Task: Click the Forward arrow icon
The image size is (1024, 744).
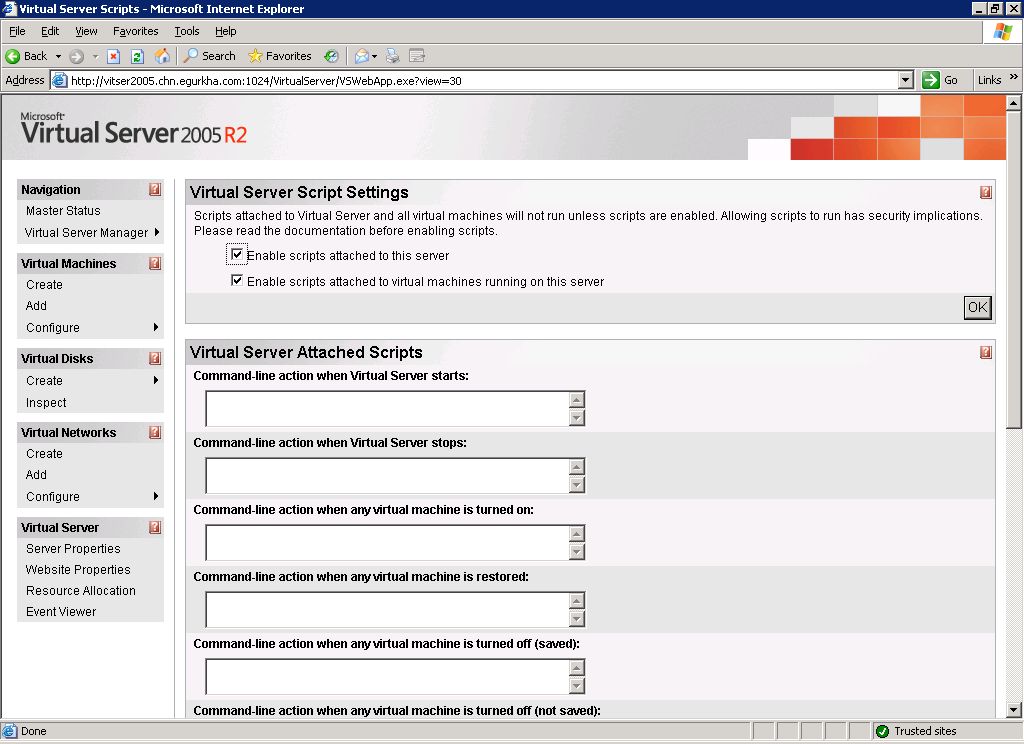Action: point(76,56)
